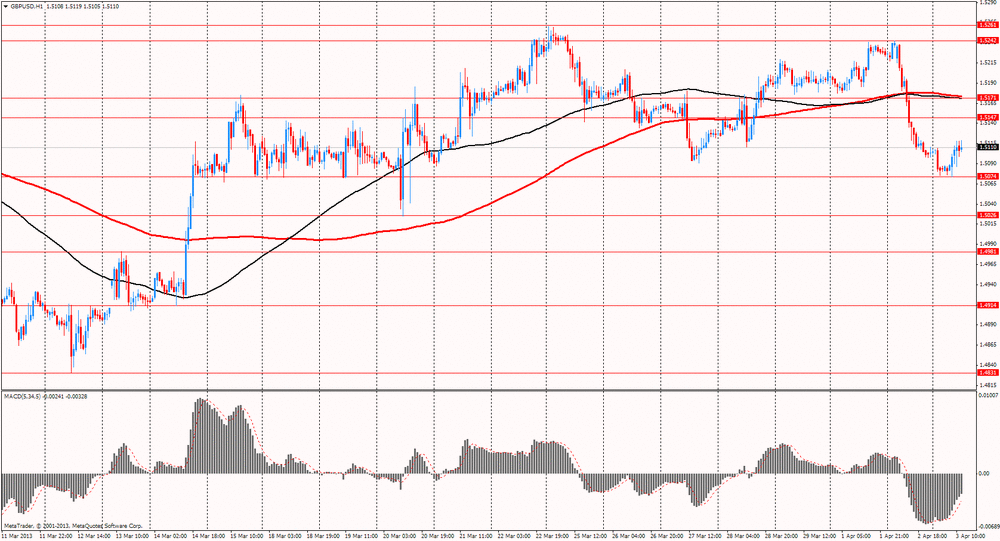Click the 14 Mar 18:00 time label
This screenshot has height=541, width=1000.
(x=208, y=537)
